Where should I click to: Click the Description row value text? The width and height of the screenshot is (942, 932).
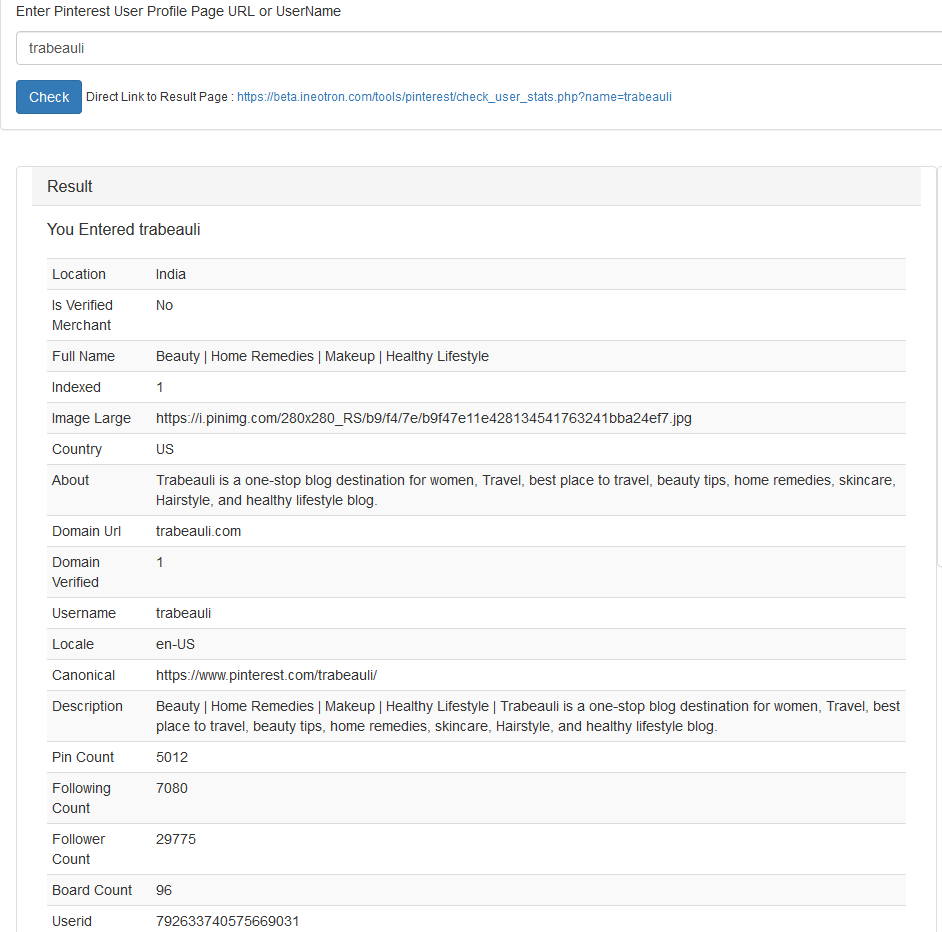[x=528, y=716]
